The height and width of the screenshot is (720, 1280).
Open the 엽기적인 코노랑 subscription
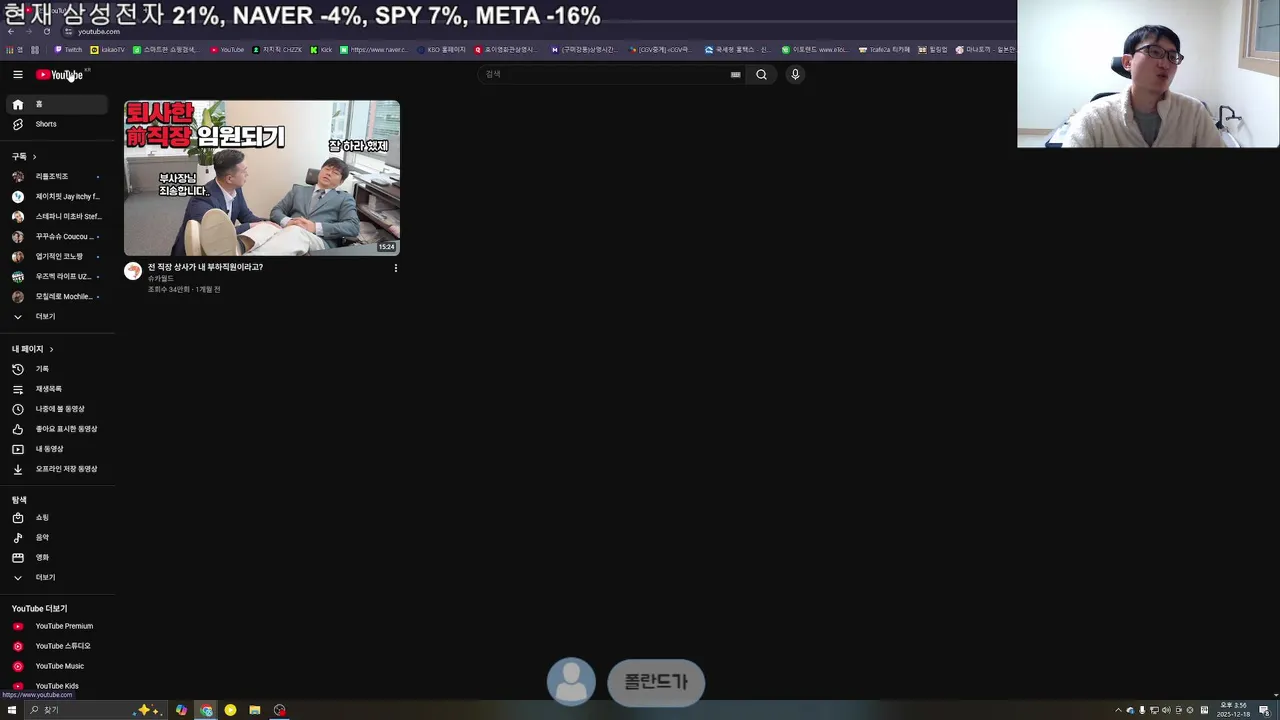pyautogui.click(x=57, y=256)
